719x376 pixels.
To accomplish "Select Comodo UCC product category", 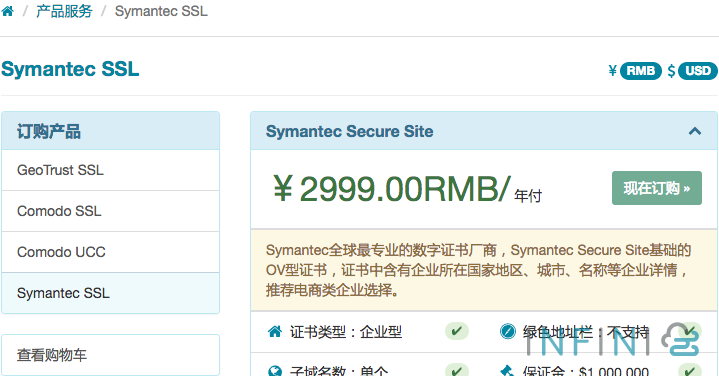I will click(x=111, y=252).
